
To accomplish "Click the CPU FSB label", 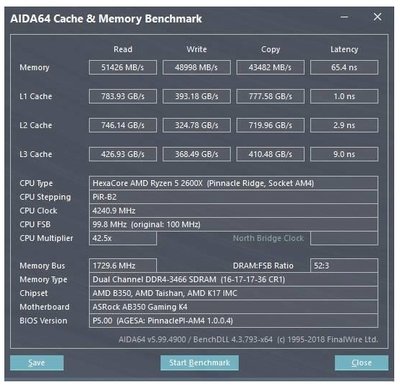I will click(x=35, y=224).
